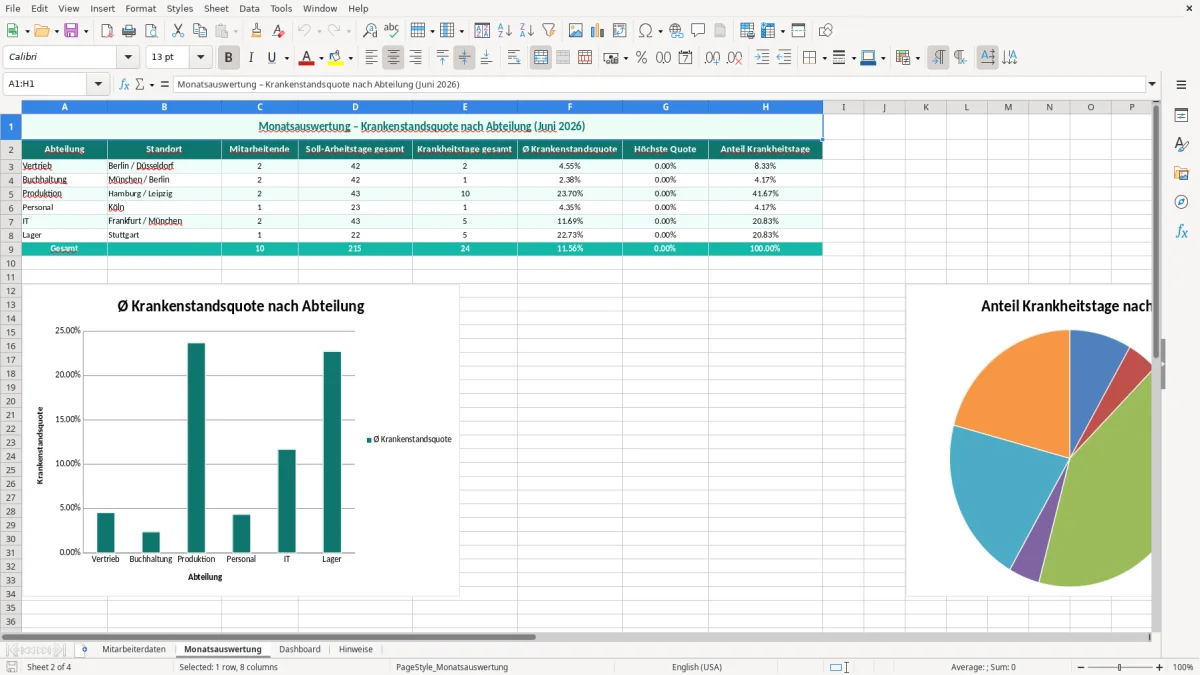Toggle Wrap Text
Screen dimensions: 1200x675
coord(514,58)
